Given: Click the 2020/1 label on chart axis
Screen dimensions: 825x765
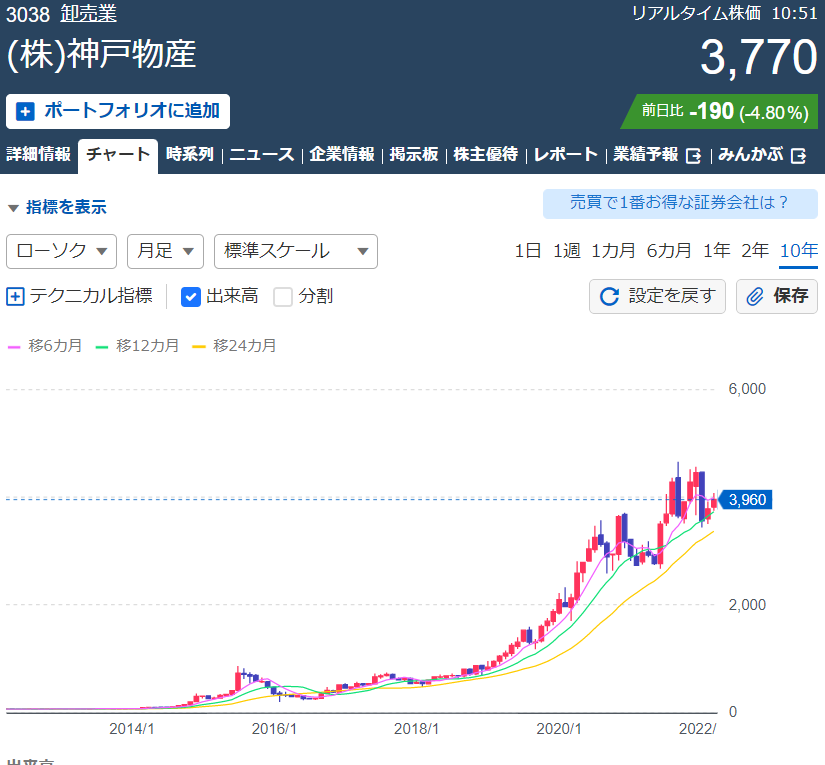Looking at the screenshot, I should click(x=560, y=729).
